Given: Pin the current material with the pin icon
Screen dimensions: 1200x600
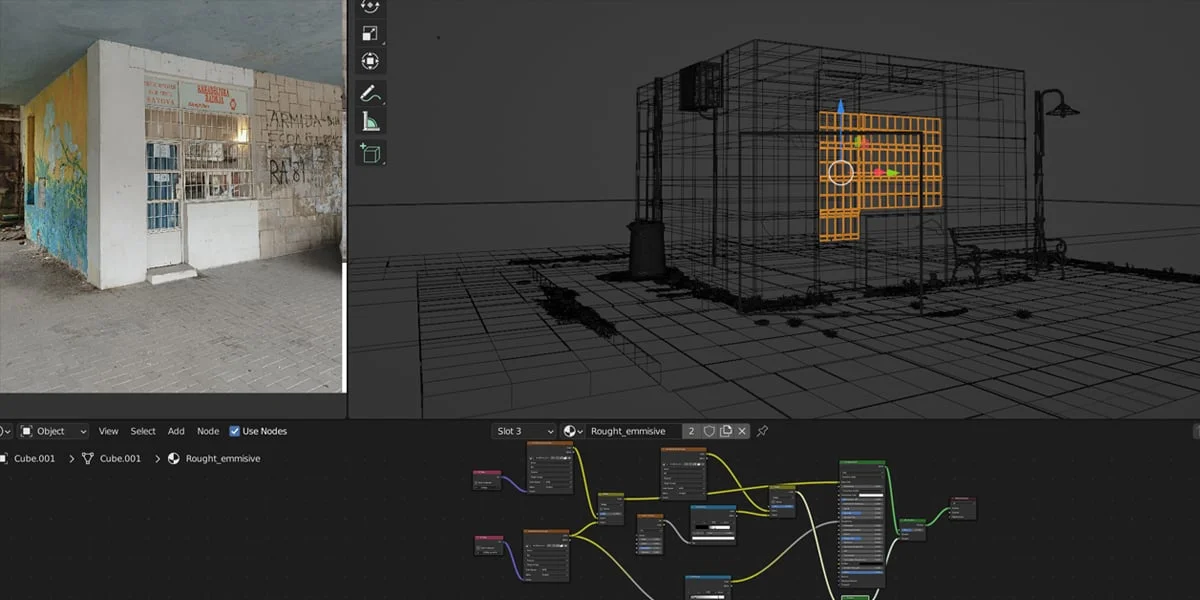Looking at the screenshot, I should tap(763, 431).
